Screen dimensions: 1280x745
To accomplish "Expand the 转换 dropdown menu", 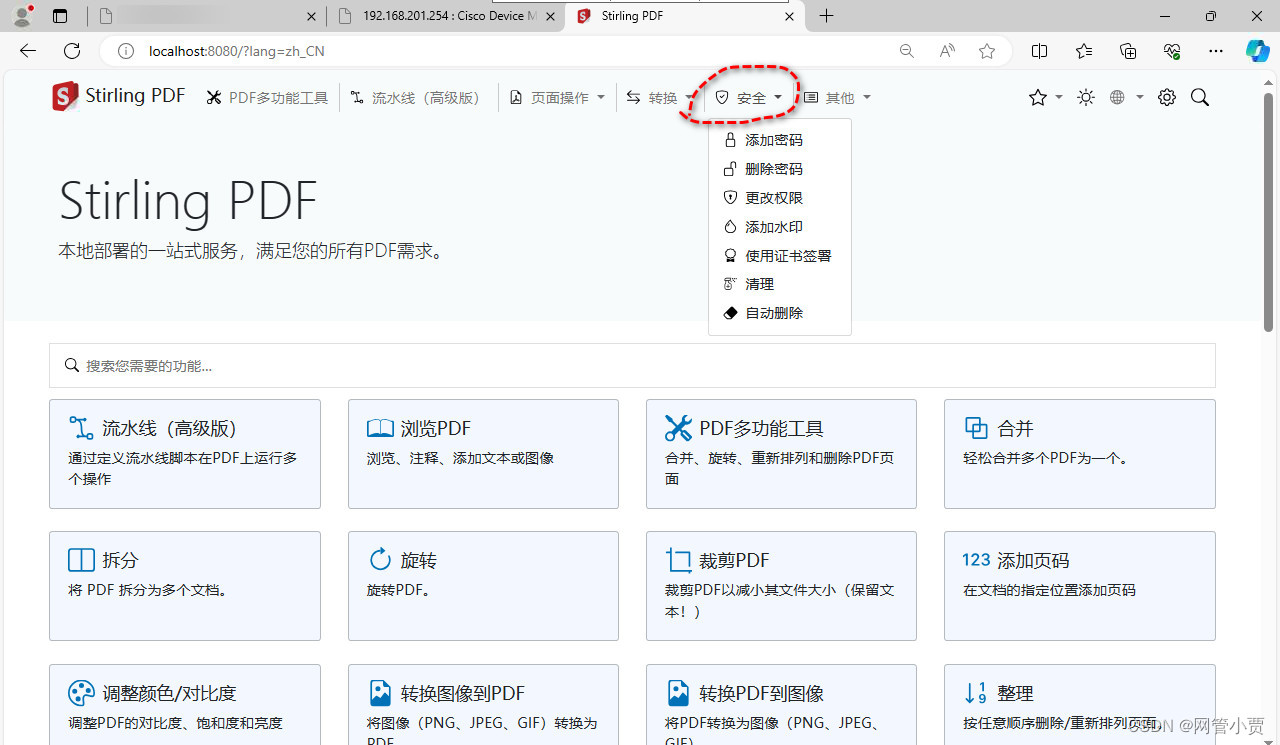I will point(659,98).
